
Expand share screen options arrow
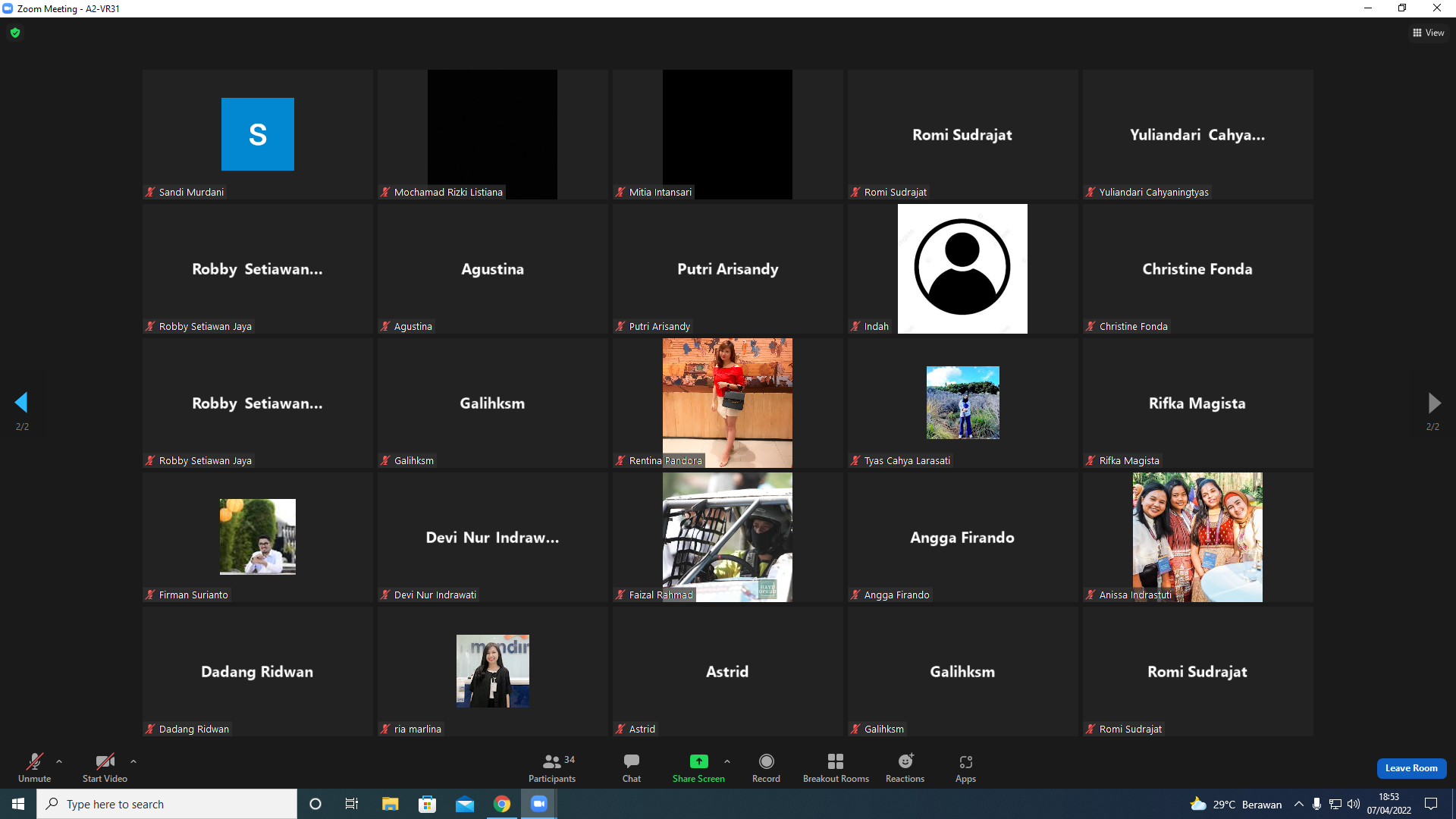click(x=727, y=761)
